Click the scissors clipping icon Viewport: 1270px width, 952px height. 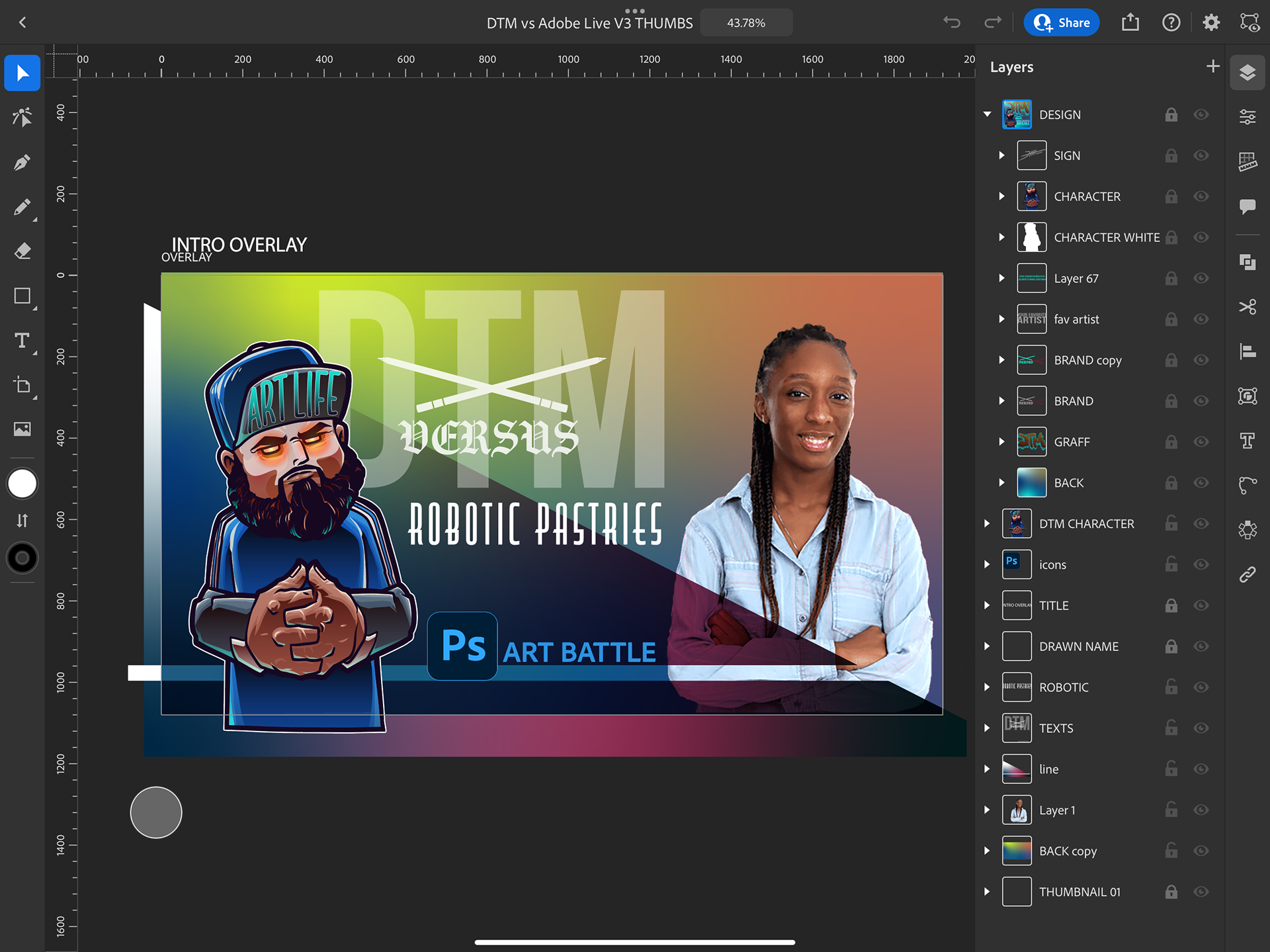[1248, 307]
